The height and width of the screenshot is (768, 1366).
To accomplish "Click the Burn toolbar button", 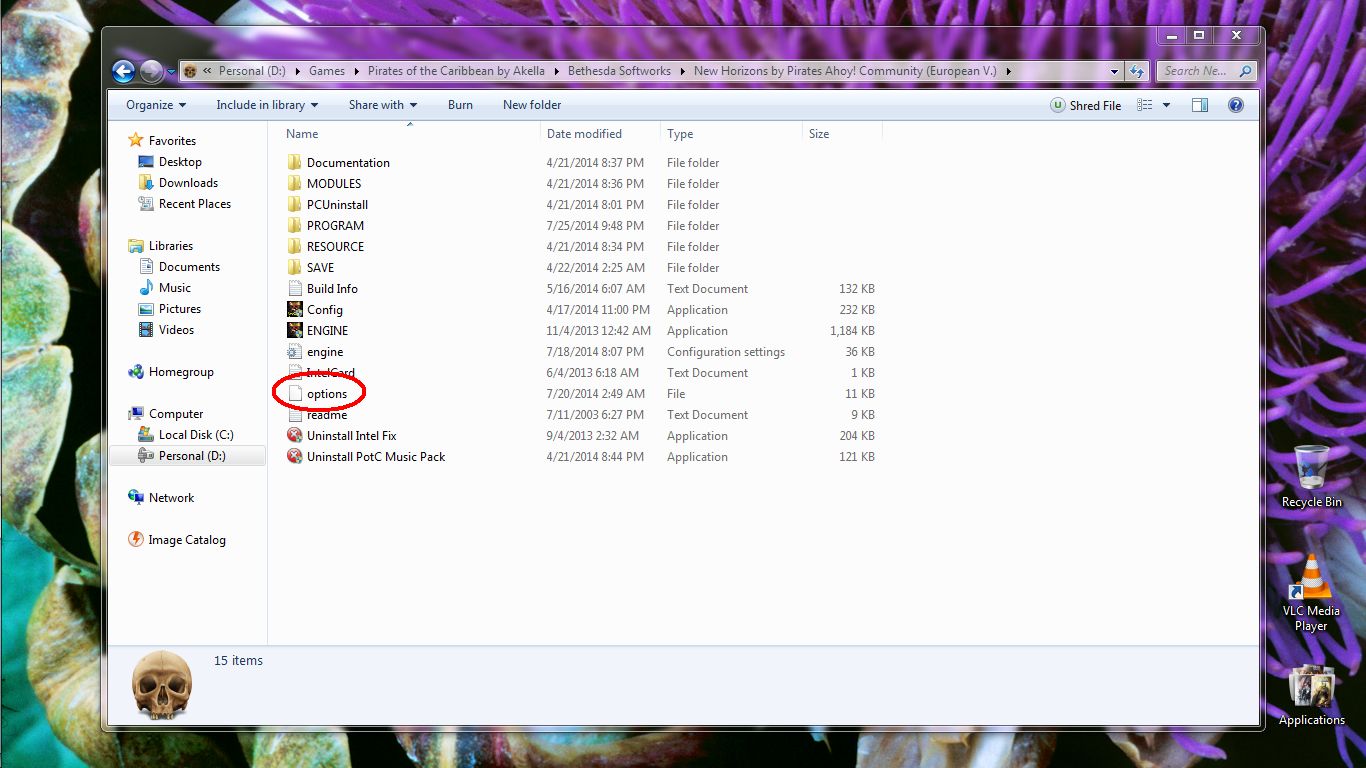I will (x=460, y=105).
